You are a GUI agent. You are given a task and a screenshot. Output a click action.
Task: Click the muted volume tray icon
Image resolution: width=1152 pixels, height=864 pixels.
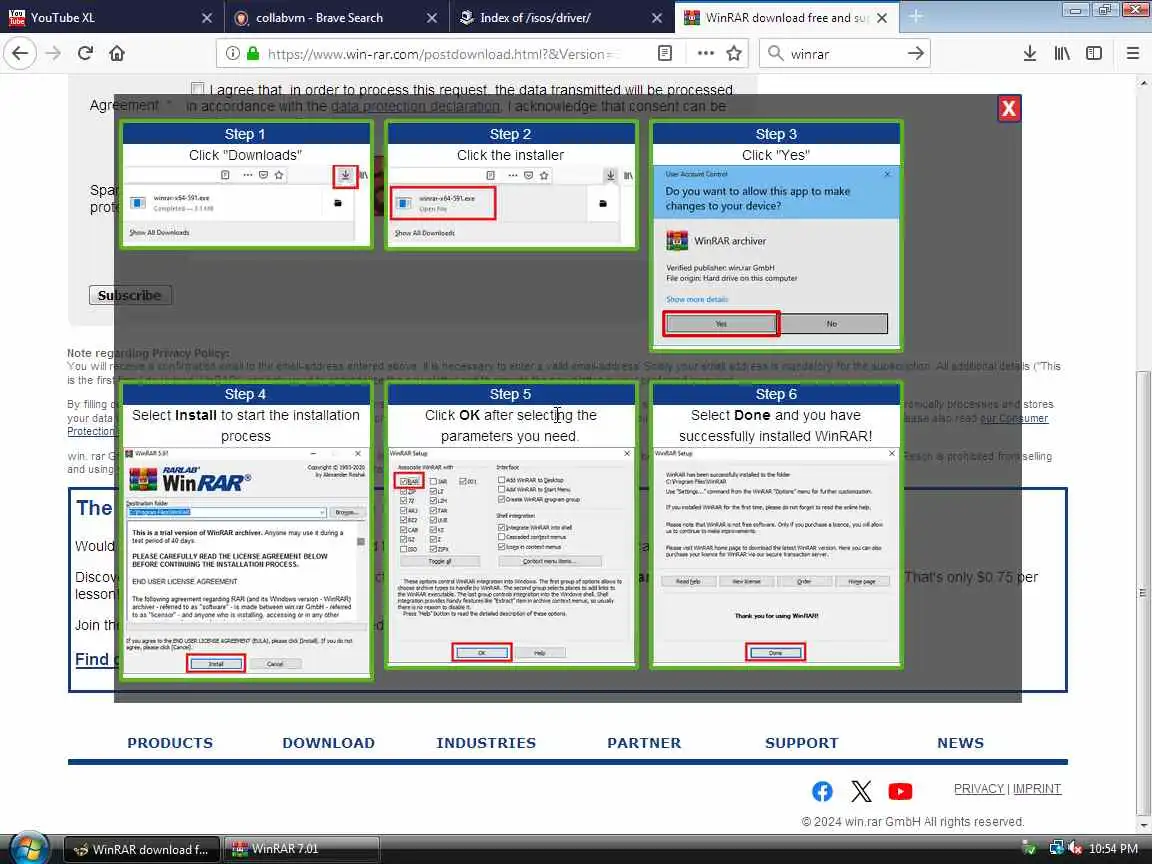[x=1075, y=849]
